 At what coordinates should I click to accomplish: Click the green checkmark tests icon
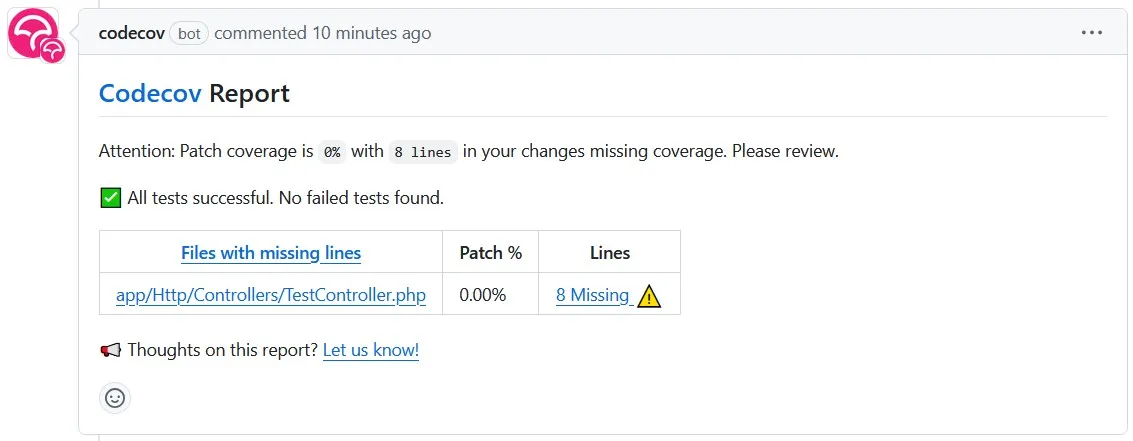tap(111, 198)
